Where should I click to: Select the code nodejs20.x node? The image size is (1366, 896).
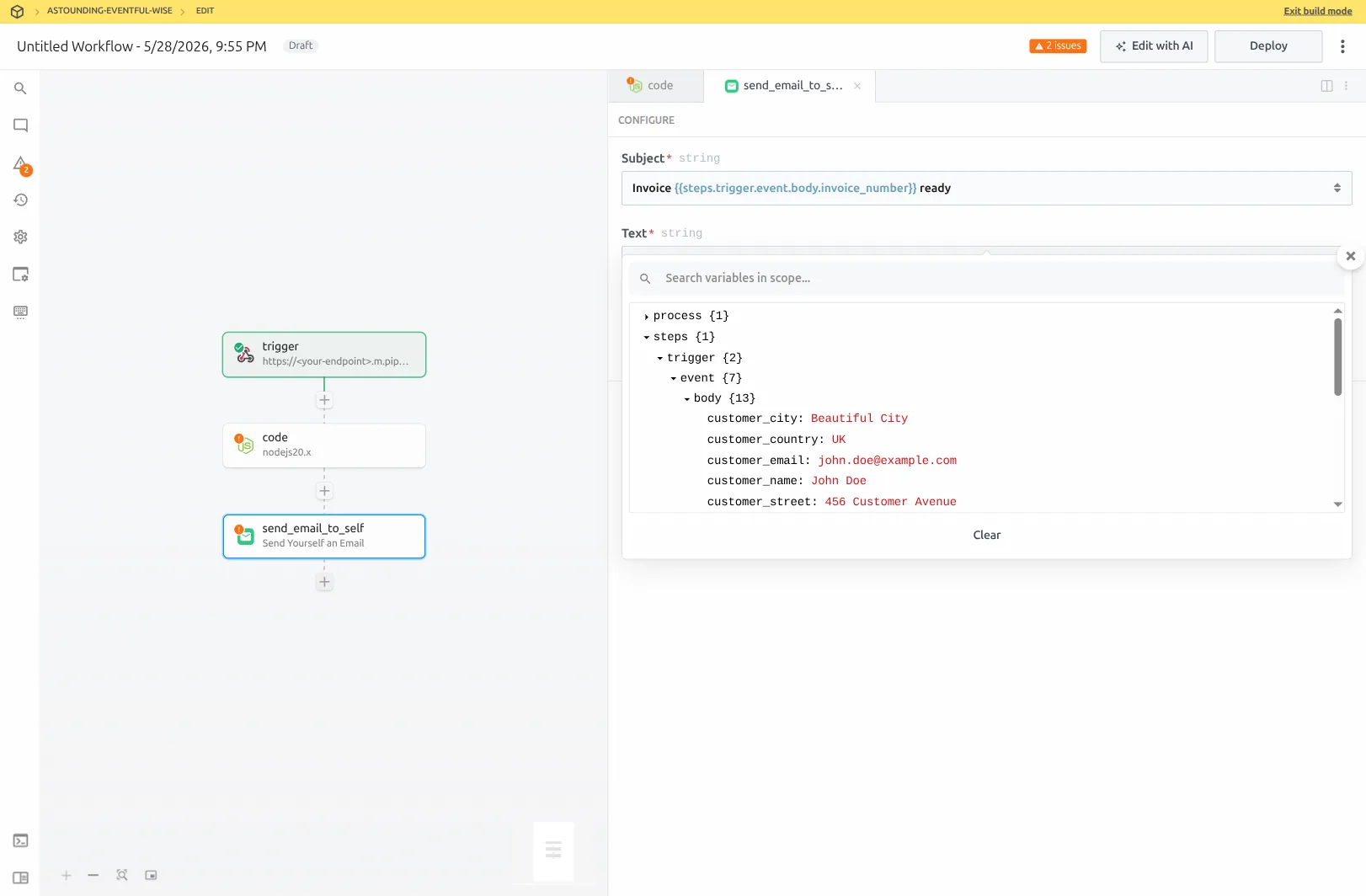tap(324, 445)
